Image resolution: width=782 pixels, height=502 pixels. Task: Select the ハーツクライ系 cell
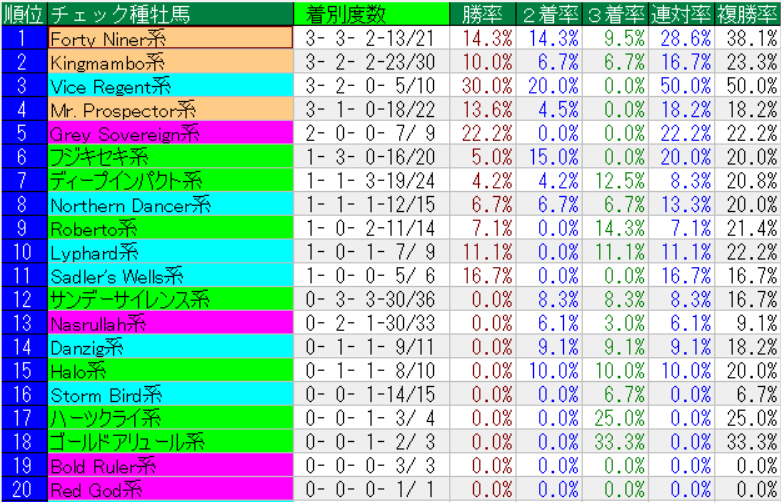[x=171, y=418]
